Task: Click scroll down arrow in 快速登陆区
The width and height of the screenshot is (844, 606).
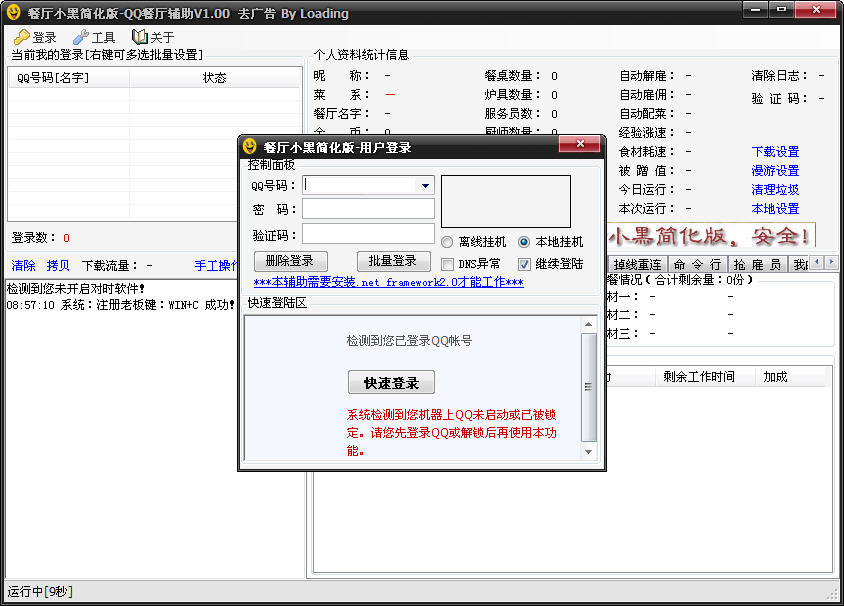Action: pyautogui.click(x=588, y=452)
